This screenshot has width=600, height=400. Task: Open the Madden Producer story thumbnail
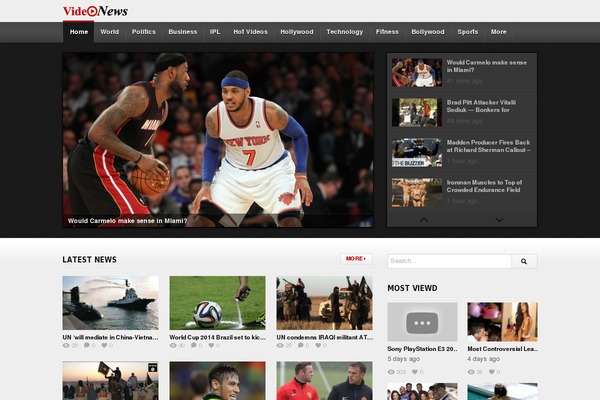(417, 152)
